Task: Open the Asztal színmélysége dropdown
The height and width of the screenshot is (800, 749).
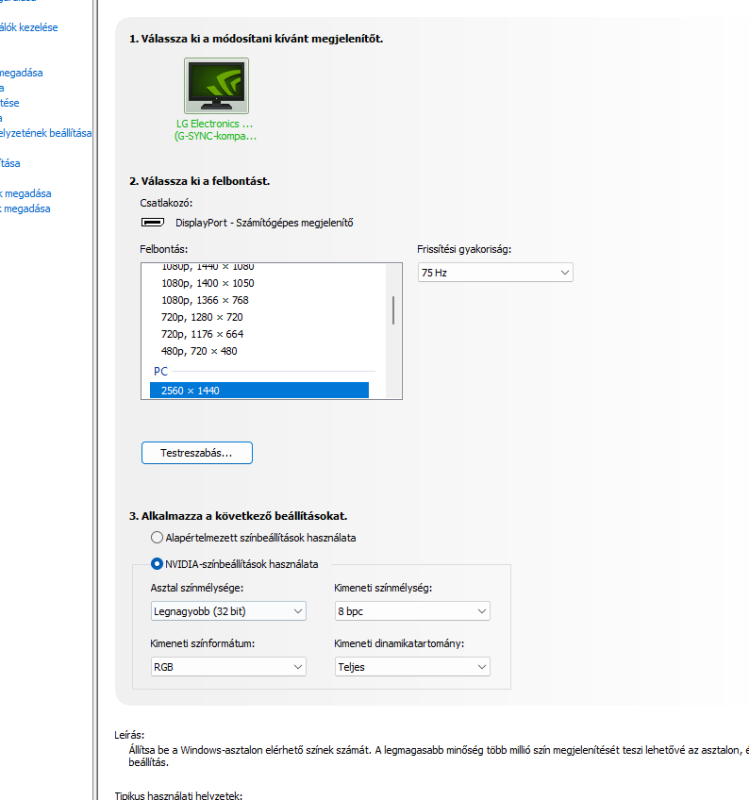Action: (x=228, y=611)
